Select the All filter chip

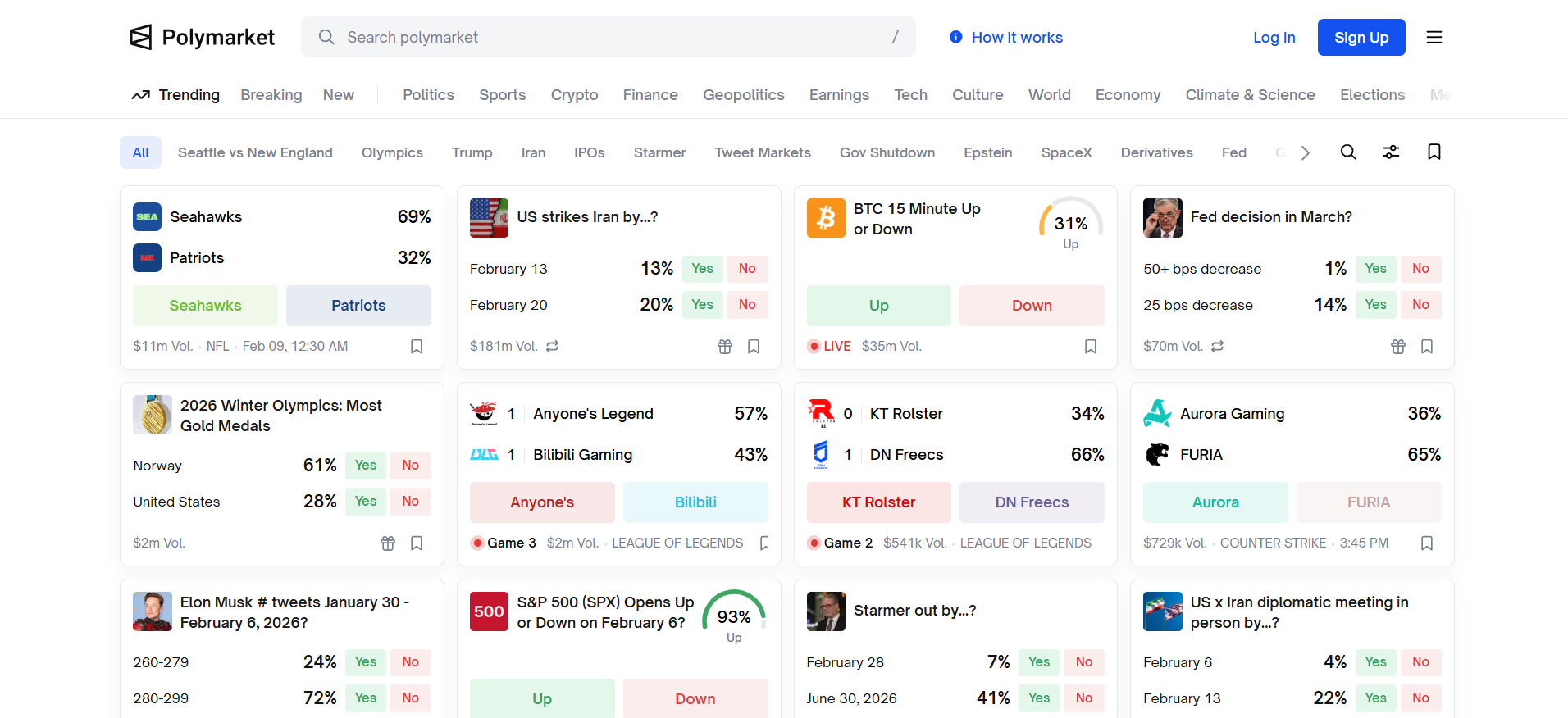(141, 152)
